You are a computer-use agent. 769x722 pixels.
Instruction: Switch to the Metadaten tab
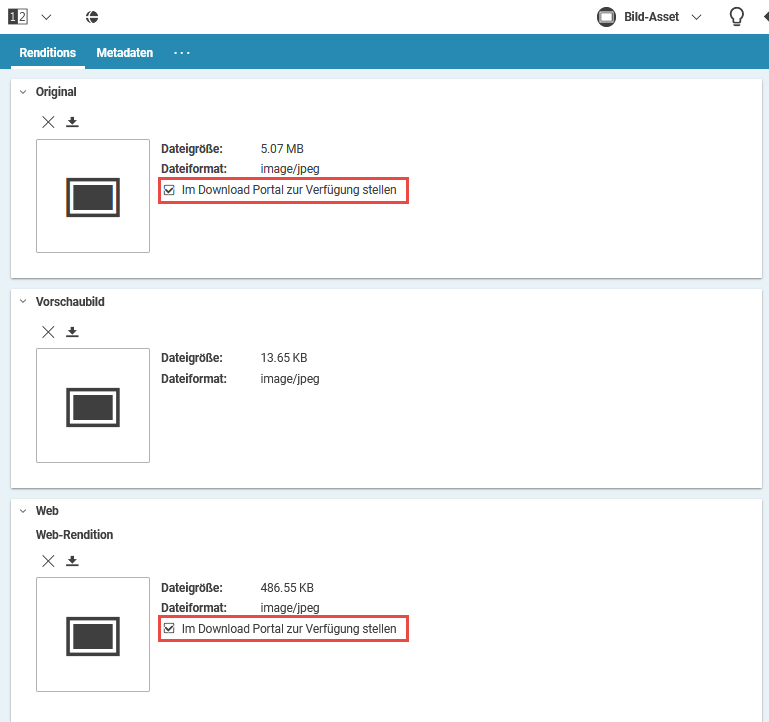point(125,53)
